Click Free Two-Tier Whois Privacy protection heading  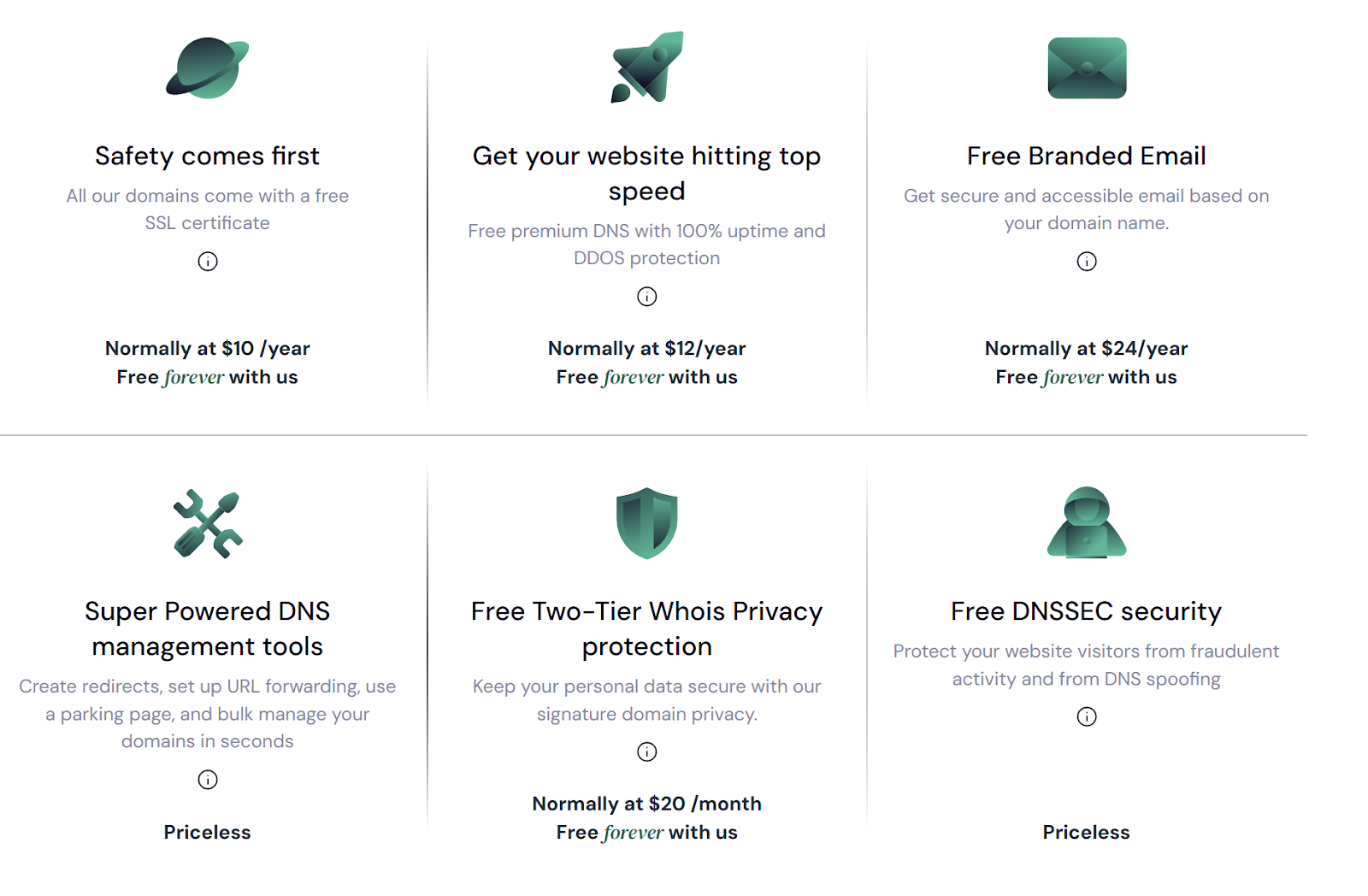tap(647, 628)
